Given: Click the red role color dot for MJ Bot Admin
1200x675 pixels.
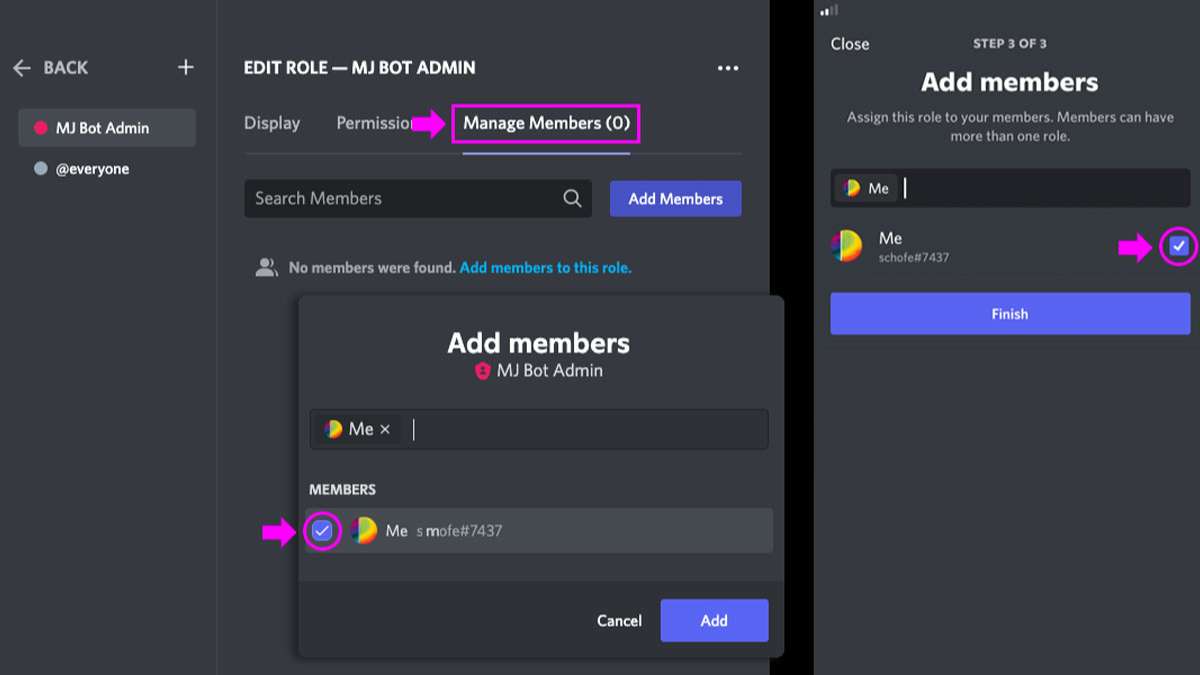Looking at the screenshot, I should (x=42, y=127).
